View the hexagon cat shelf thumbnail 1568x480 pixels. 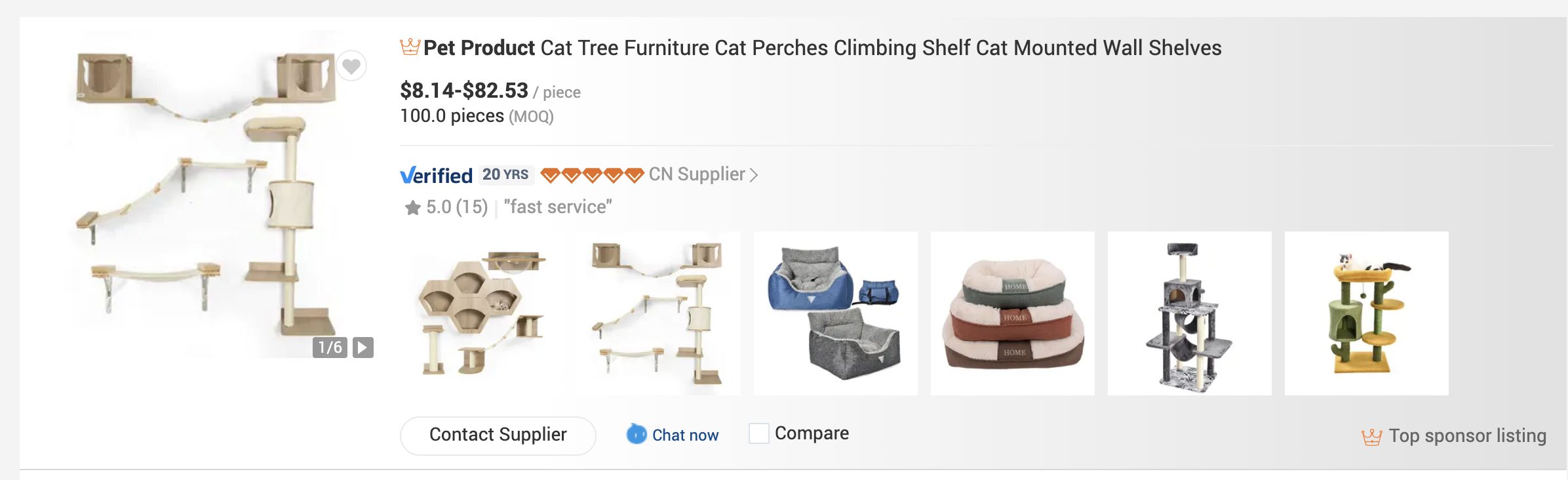[x=482, y=313]
